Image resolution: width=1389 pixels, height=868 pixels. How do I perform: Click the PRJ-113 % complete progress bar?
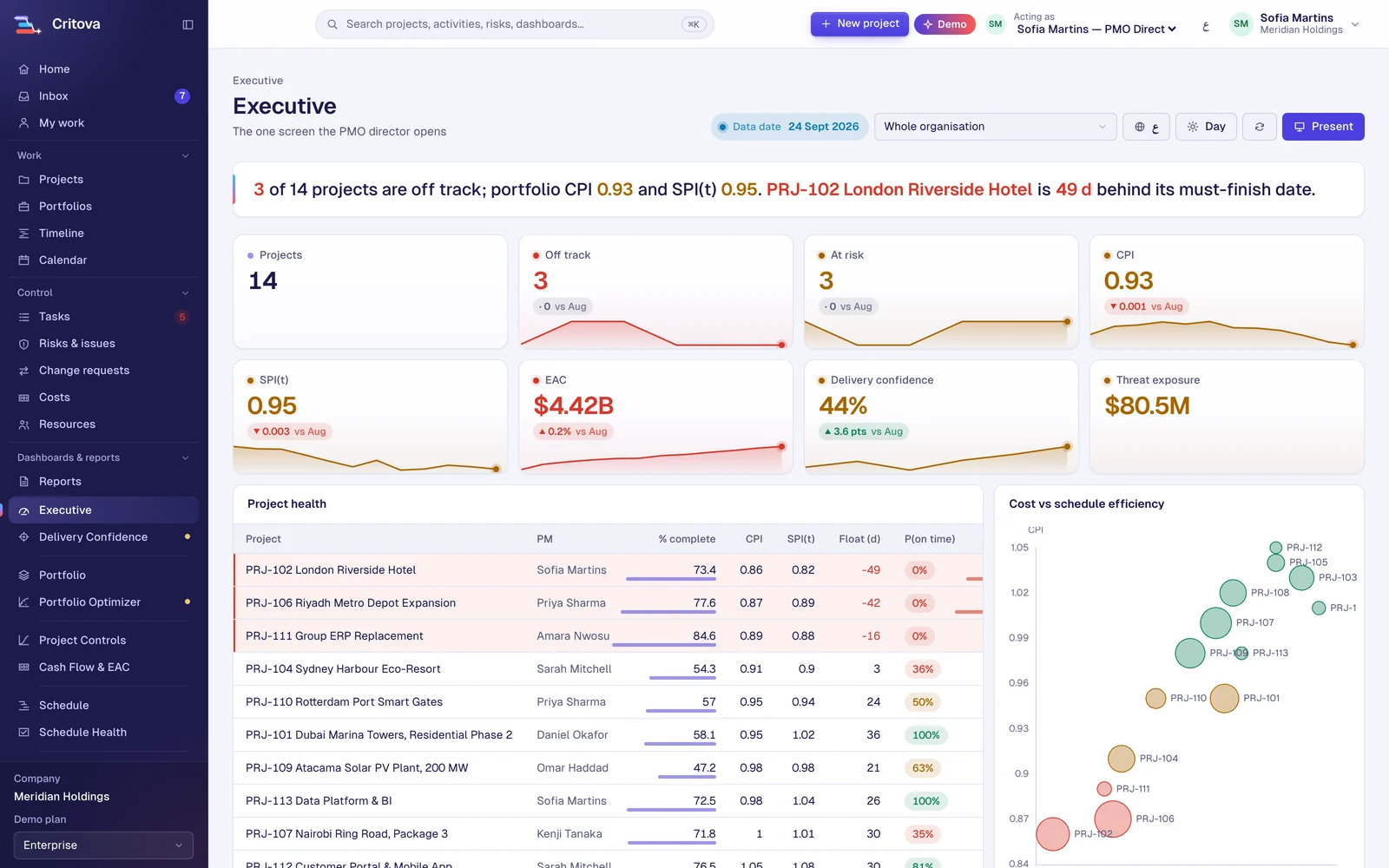[x=671, y=810]
